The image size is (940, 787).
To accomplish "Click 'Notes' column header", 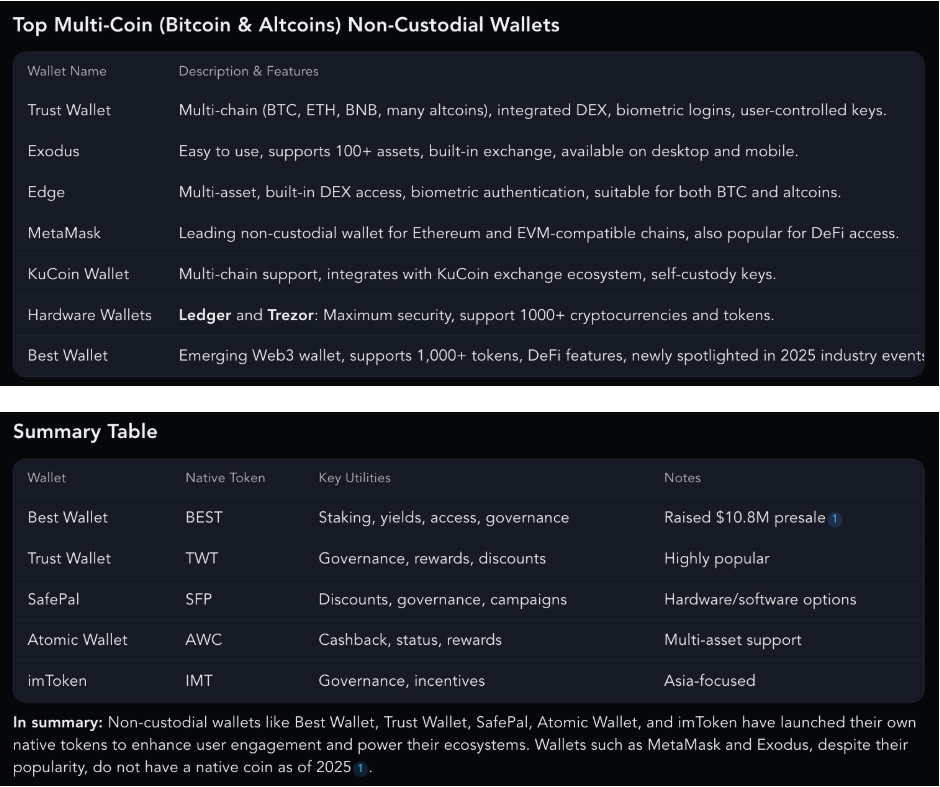I will tap(682, 478).
